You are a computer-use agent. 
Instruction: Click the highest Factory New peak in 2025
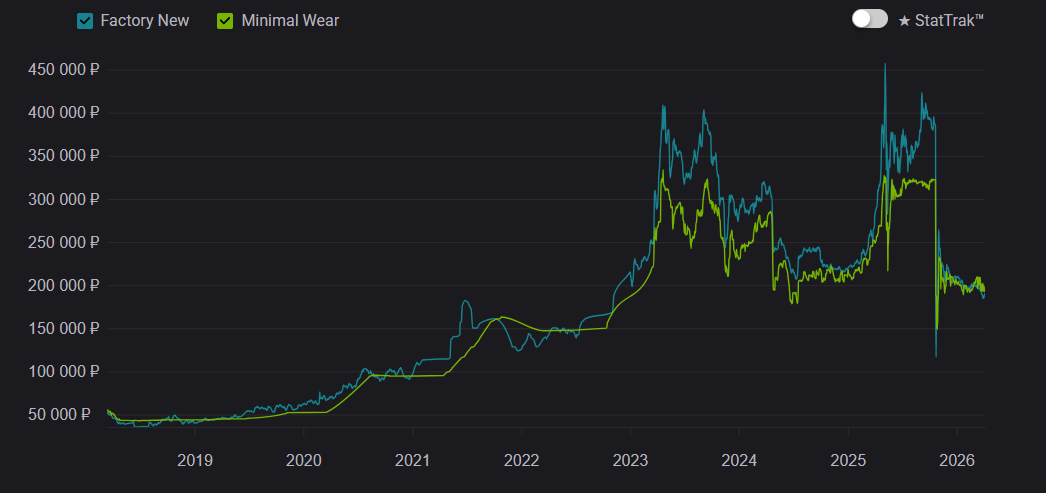tap(885, 65)
